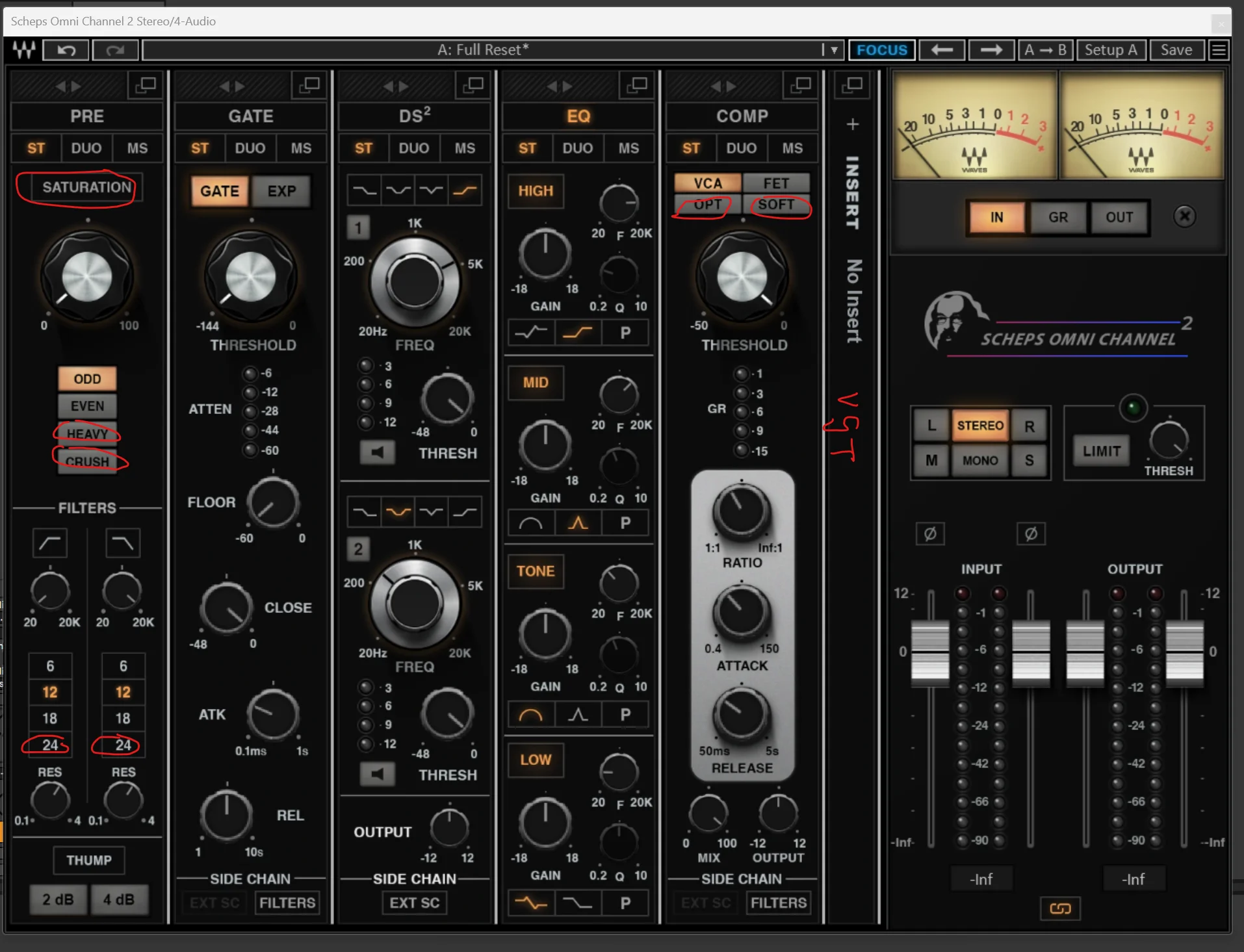Viewport: 1244px width, 952px height.
Task: Go to next preset with right arrow
Action: click(991, 50)
